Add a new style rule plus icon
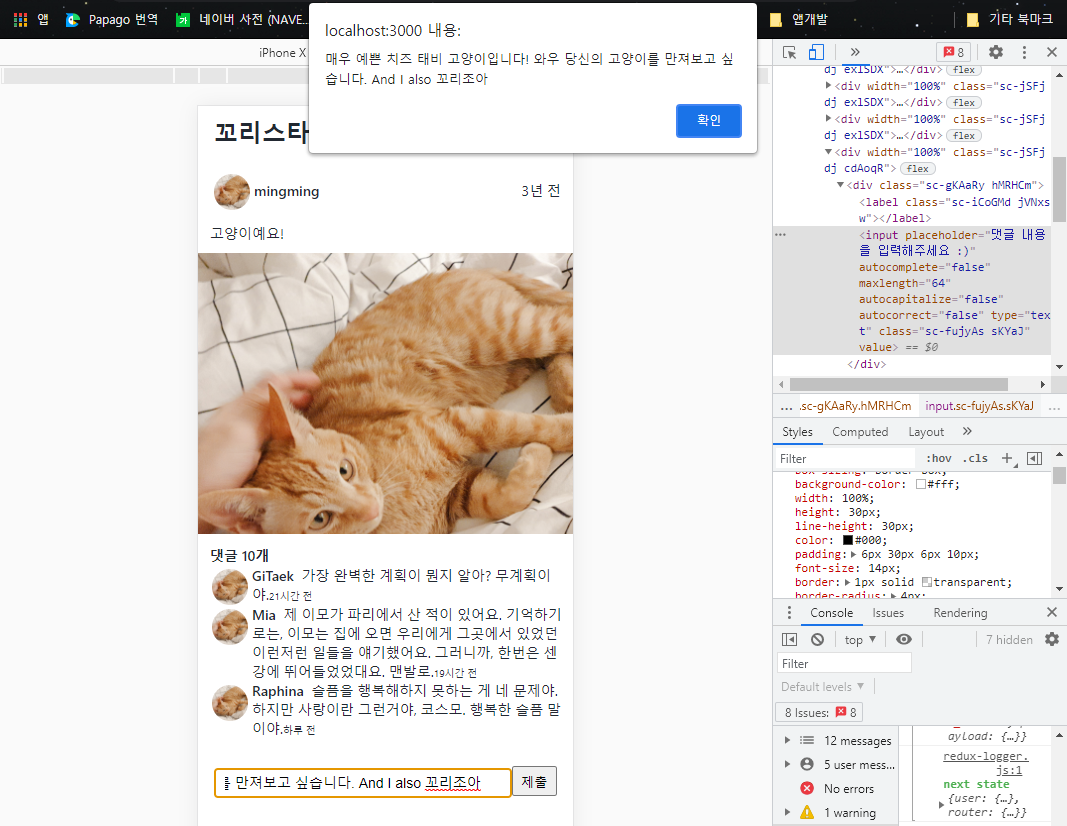 click(1007, 459)
